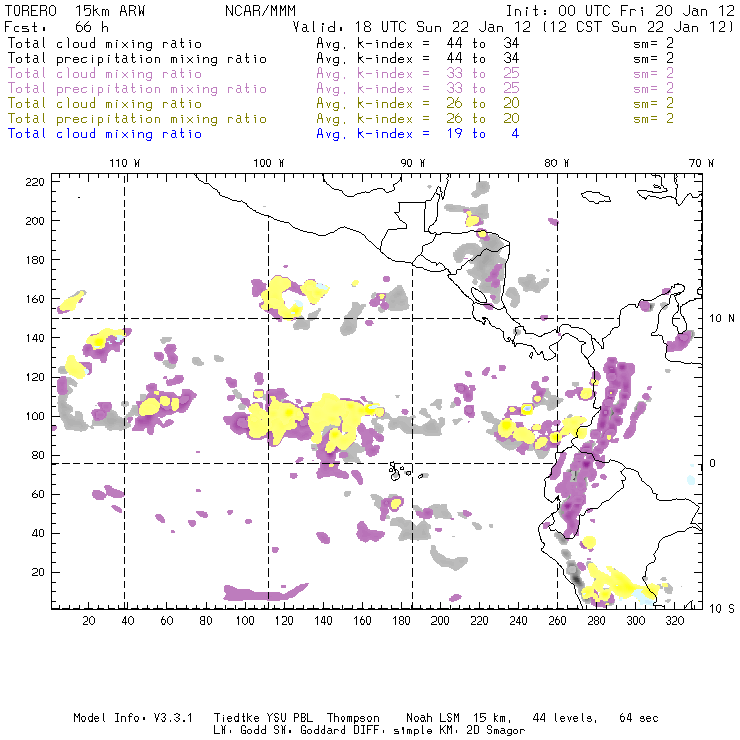
Task: Click the "44 levels," text
Action: click(565, 718)
